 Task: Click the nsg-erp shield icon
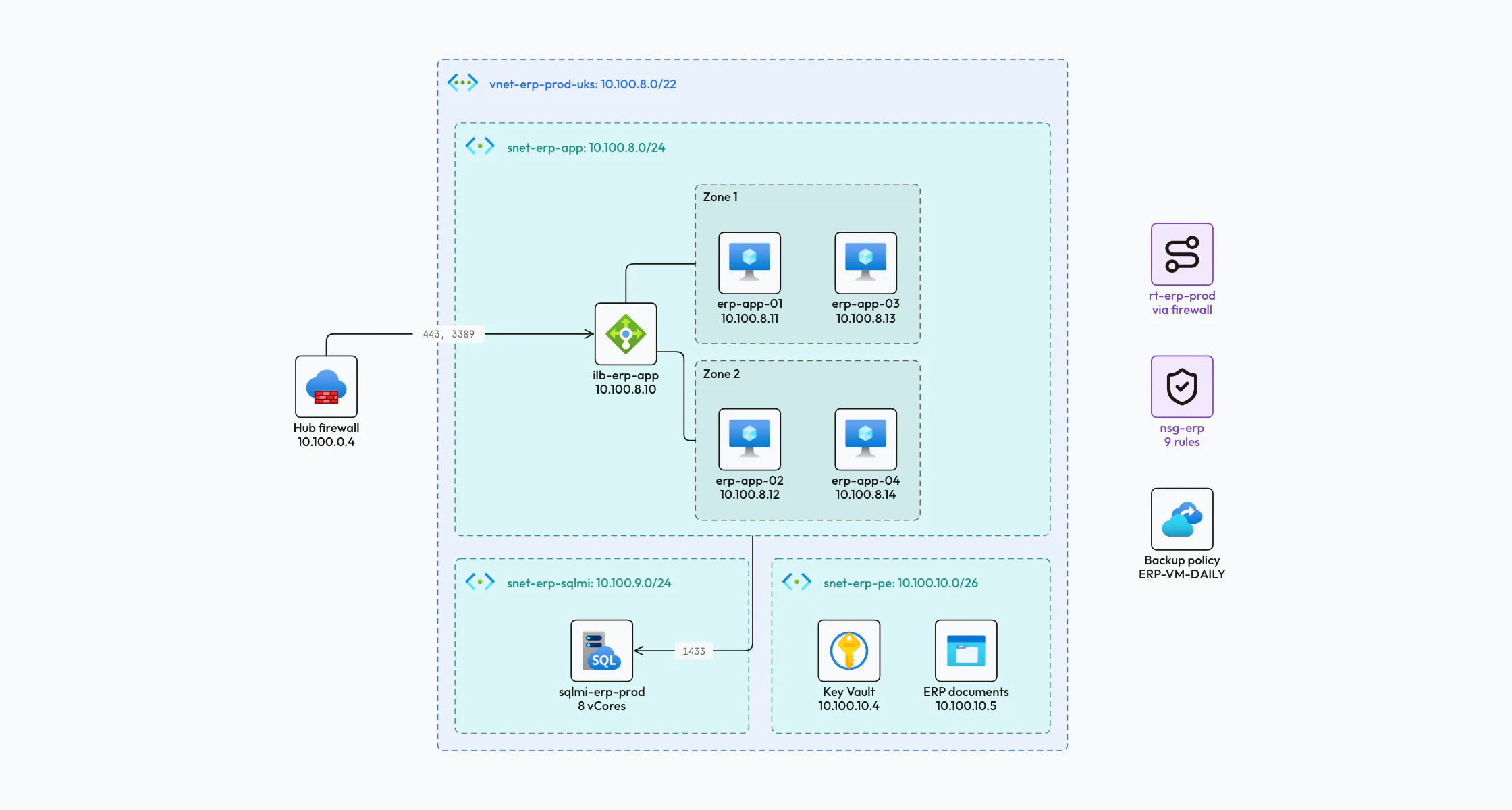(1182, 387)
